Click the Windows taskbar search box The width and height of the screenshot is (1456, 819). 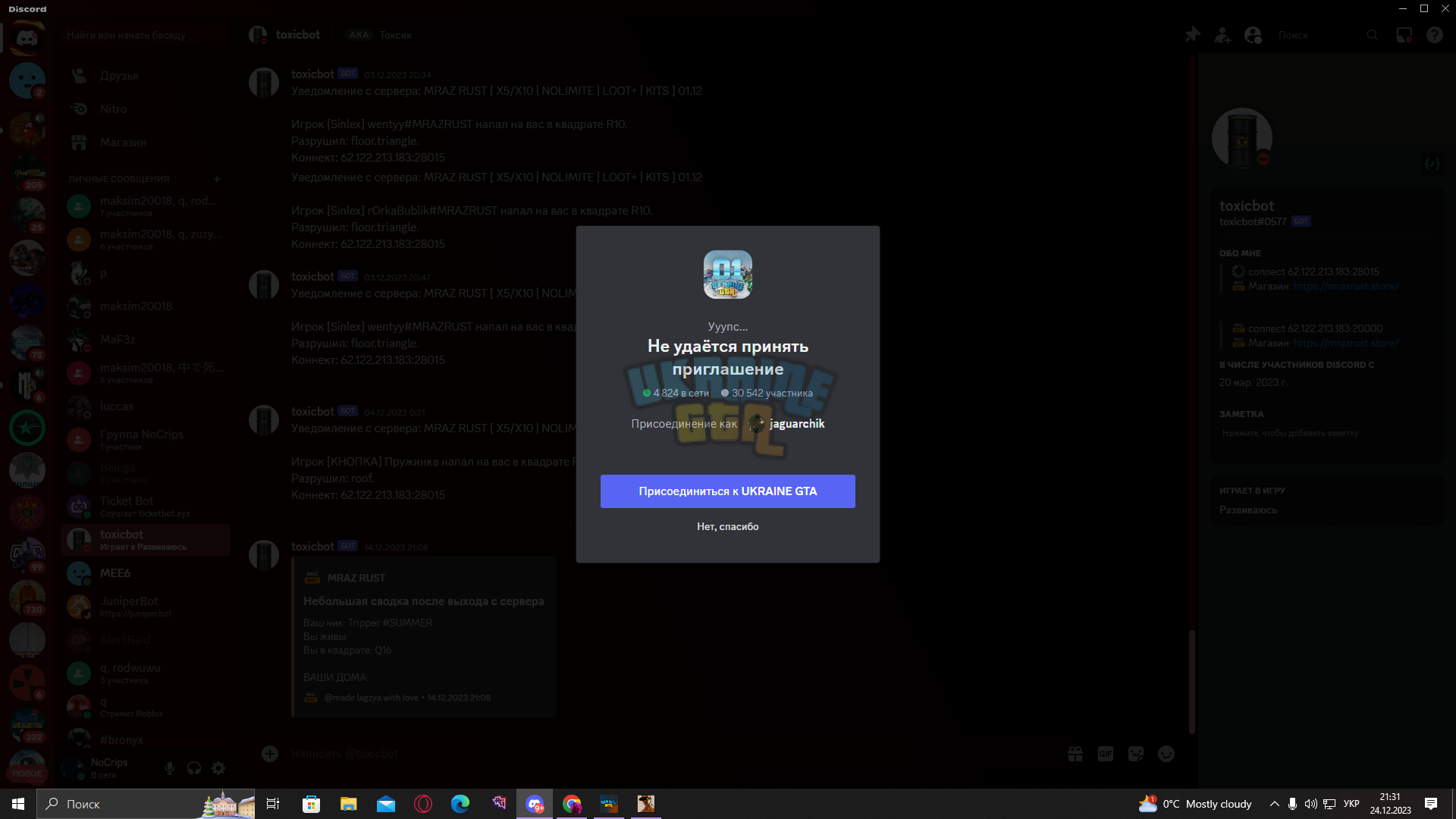[x=146, y=804]
